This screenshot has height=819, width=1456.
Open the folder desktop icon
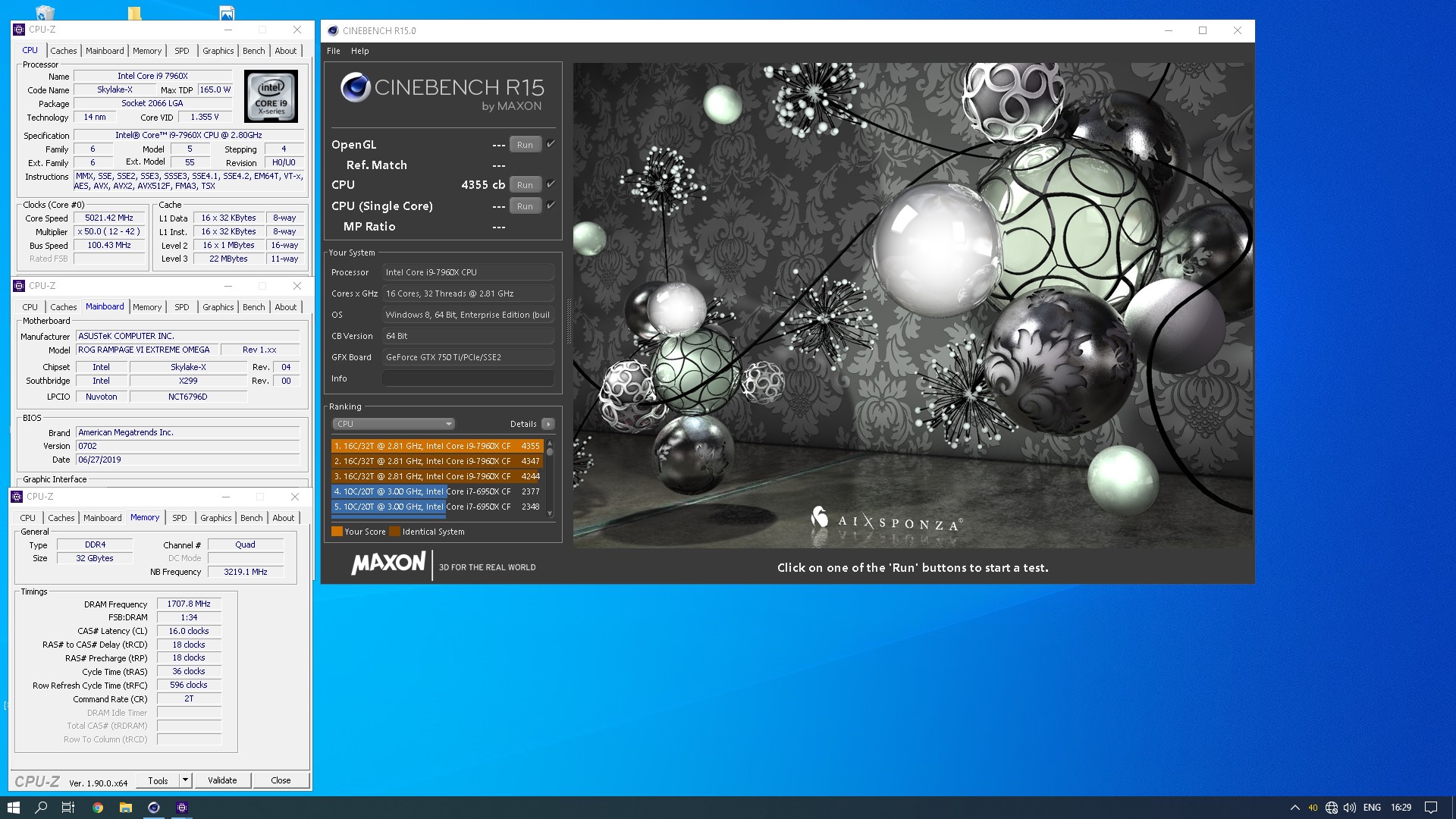point(134,12)
